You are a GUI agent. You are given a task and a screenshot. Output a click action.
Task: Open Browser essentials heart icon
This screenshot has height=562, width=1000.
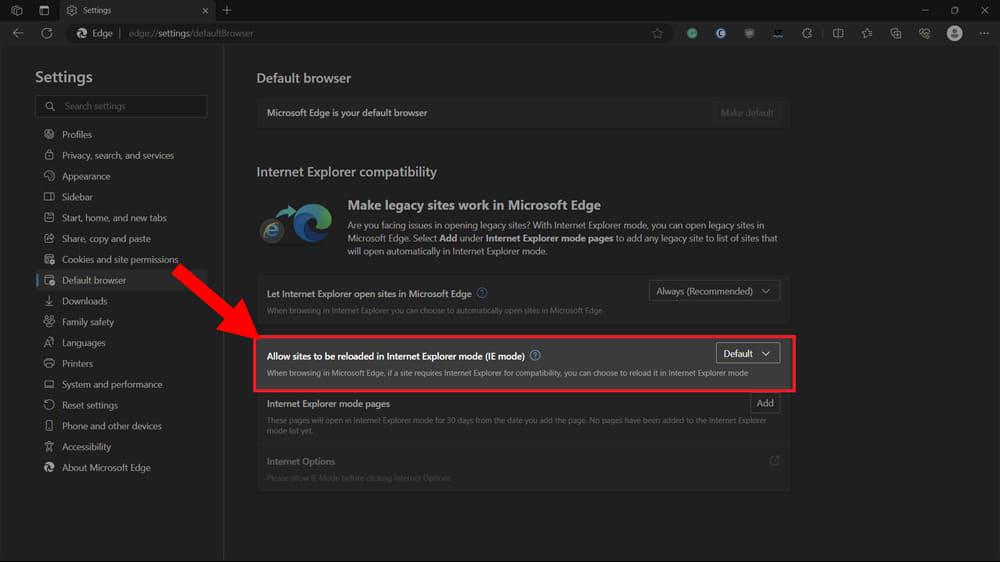[x=924, y=33]
